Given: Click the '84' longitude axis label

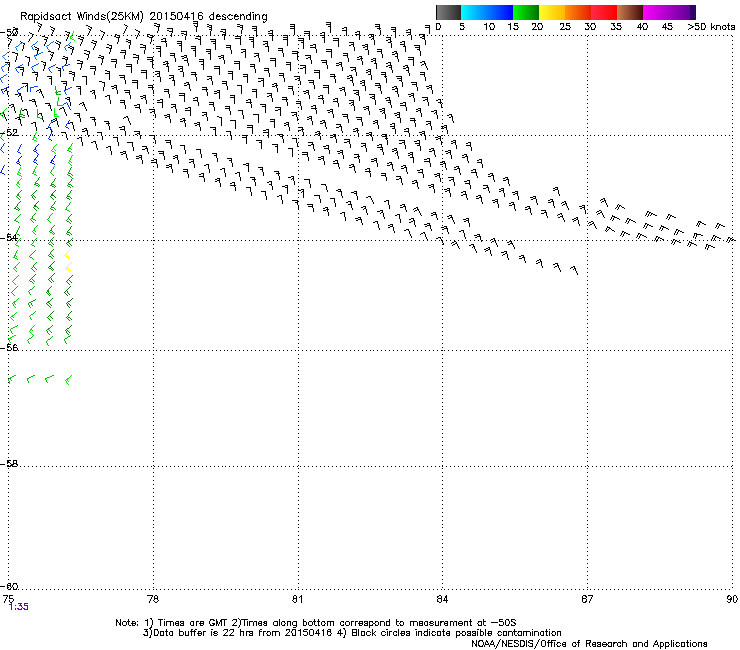Looking at the screenshot, I should point(442,599).
